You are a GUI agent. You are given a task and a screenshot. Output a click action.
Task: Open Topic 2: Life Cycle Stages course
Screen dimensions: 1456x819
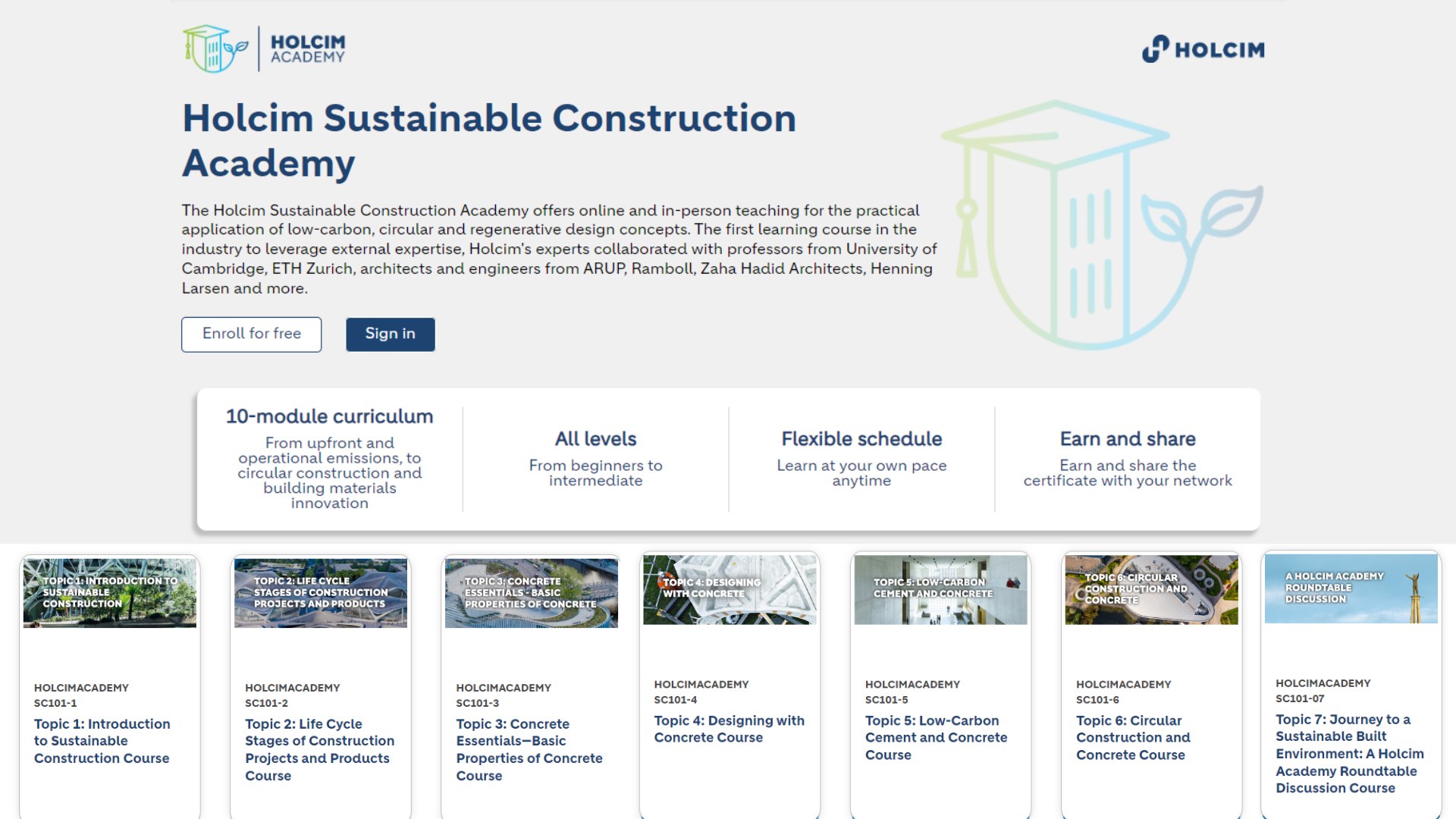[319, 750]
